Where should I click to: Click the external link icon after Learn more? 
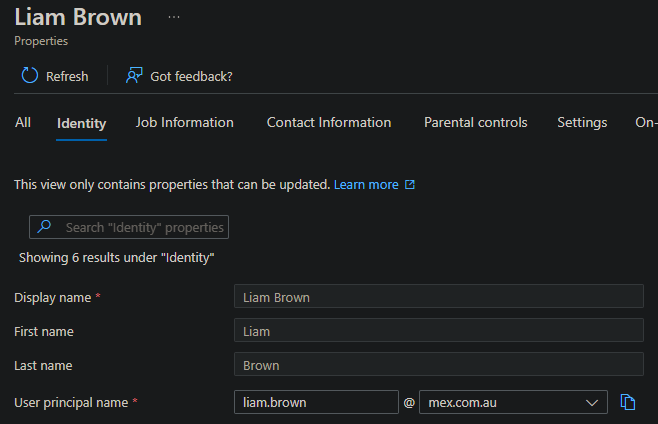coord(410,185)
